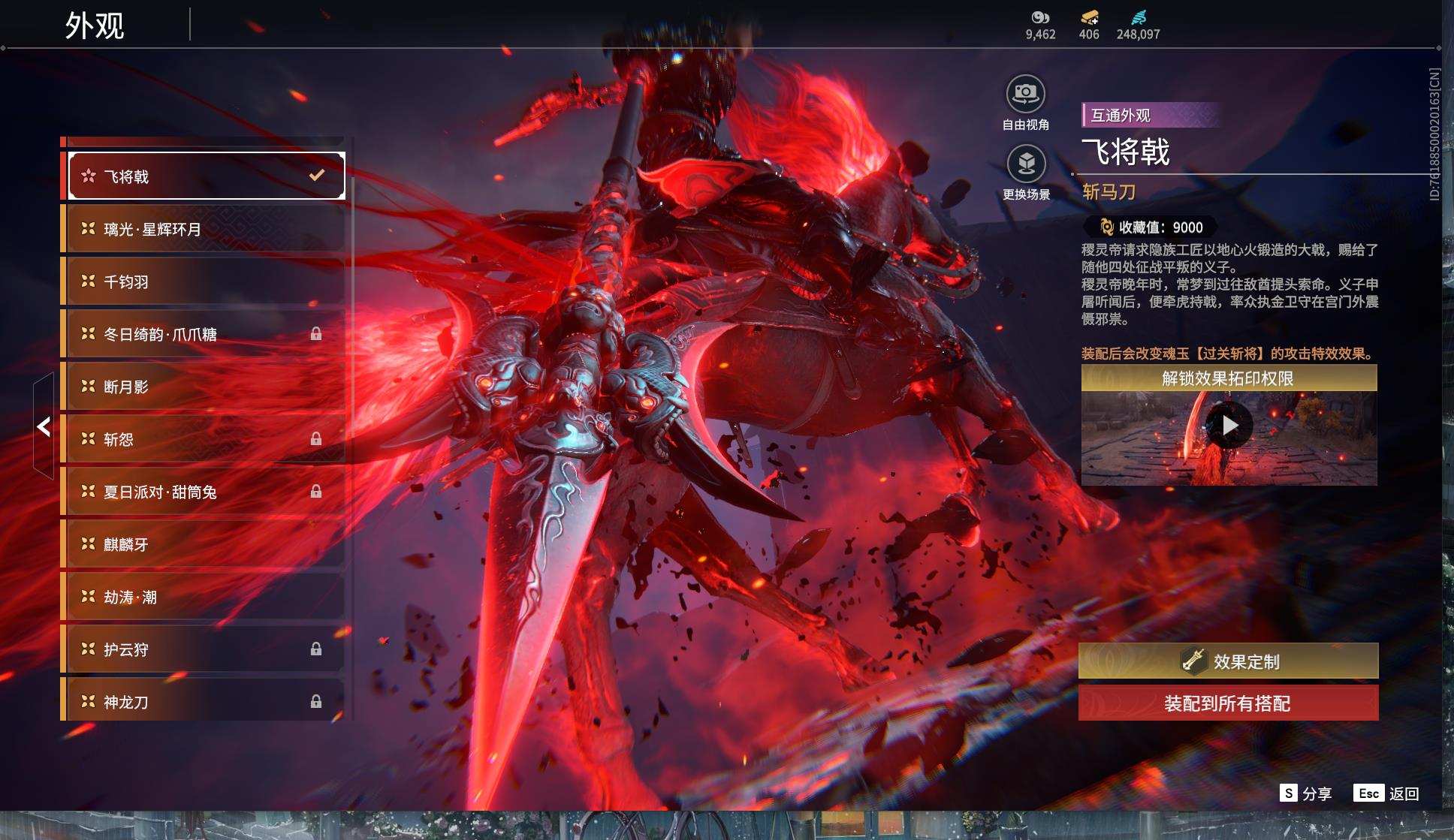Viewport: 1454px width, 840px height.
Task: Click the pattern icon beside 断月影
Action: click(89, 386)
